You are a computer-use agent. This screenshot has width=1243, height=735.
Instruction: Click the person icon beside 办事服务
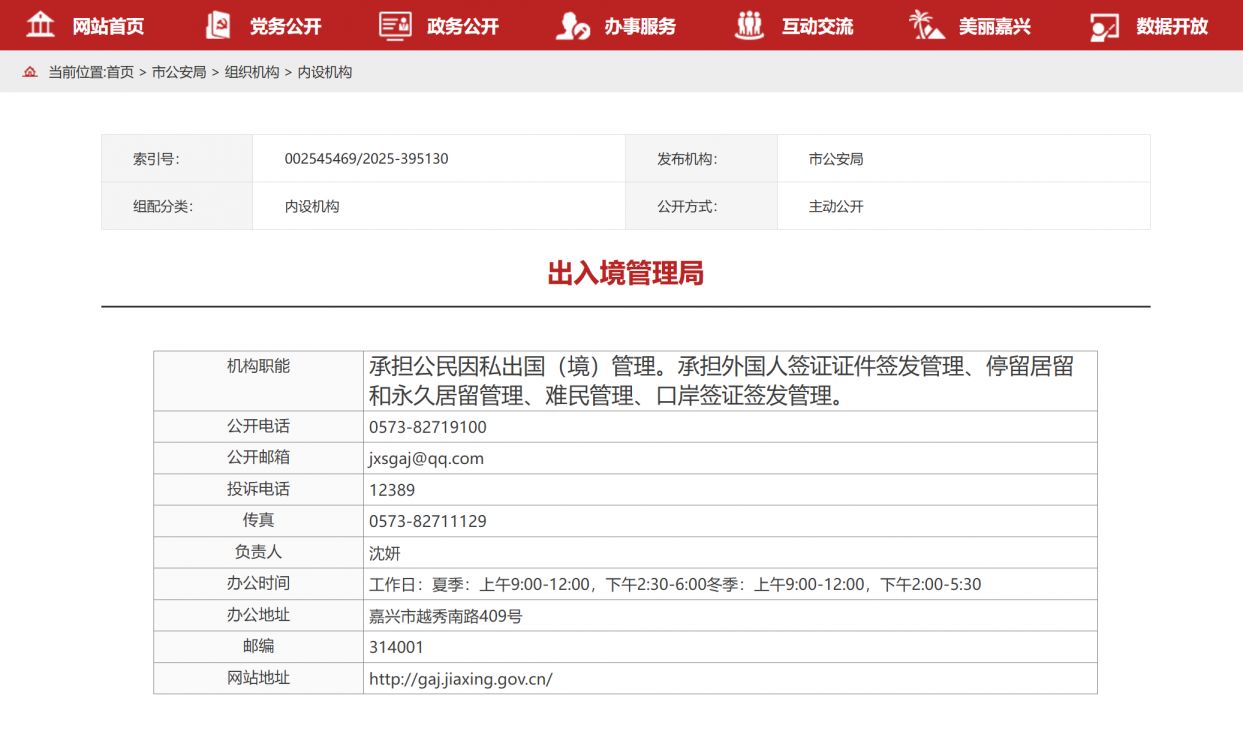pos(572,25)
